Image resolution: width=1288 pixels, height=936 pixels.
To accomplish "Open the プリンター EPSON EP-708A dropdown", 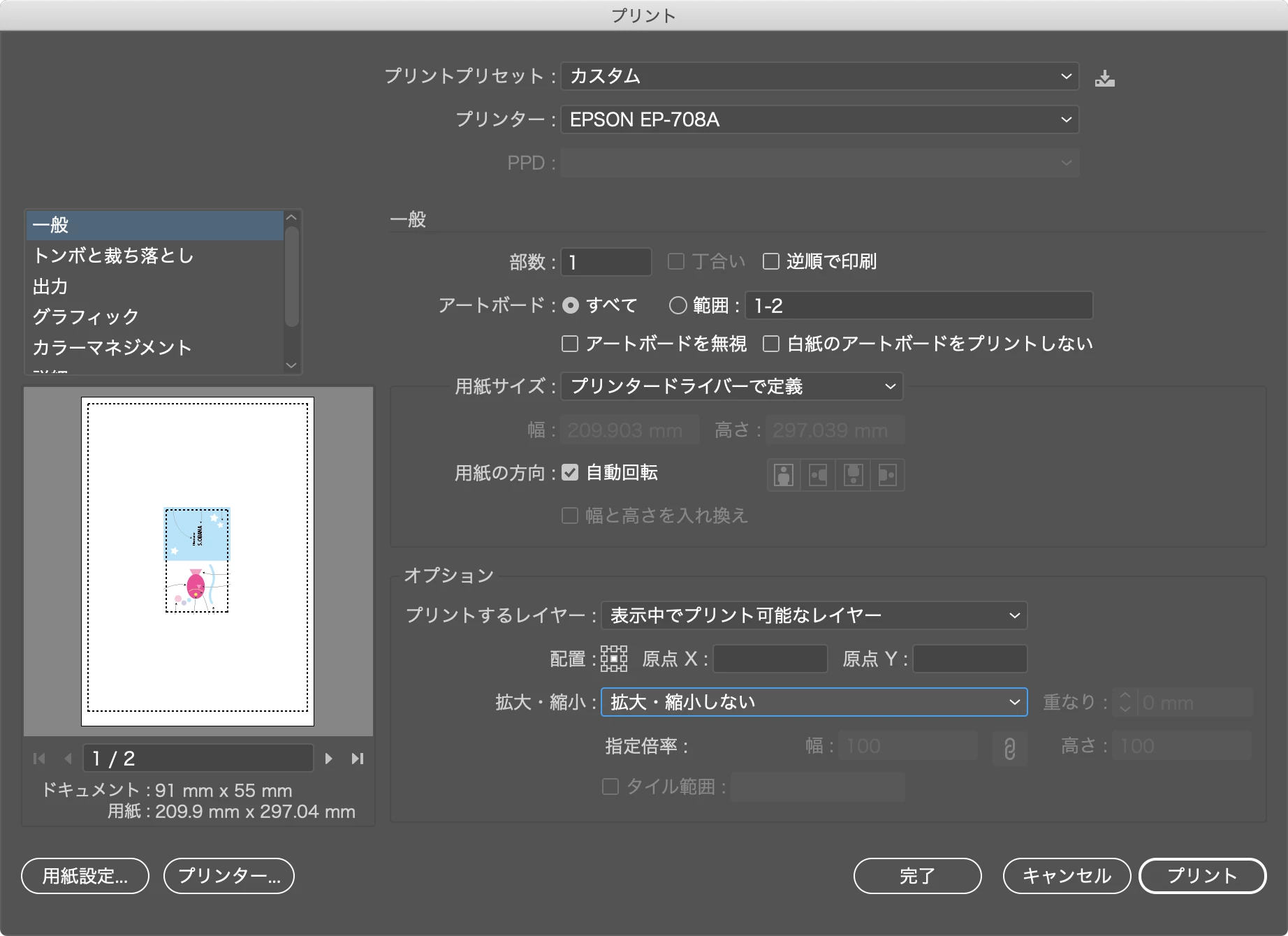I will [820, 119].
